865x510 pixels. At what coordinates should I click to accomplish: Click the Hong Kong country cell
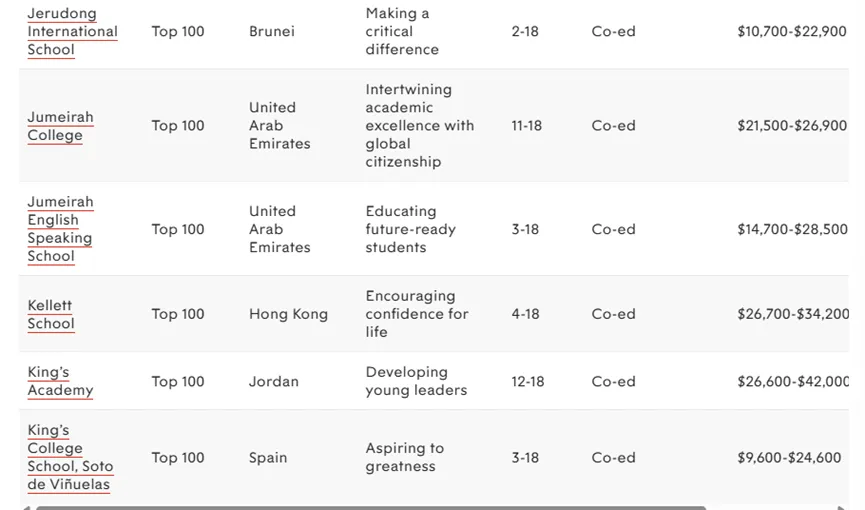[288, 314]
